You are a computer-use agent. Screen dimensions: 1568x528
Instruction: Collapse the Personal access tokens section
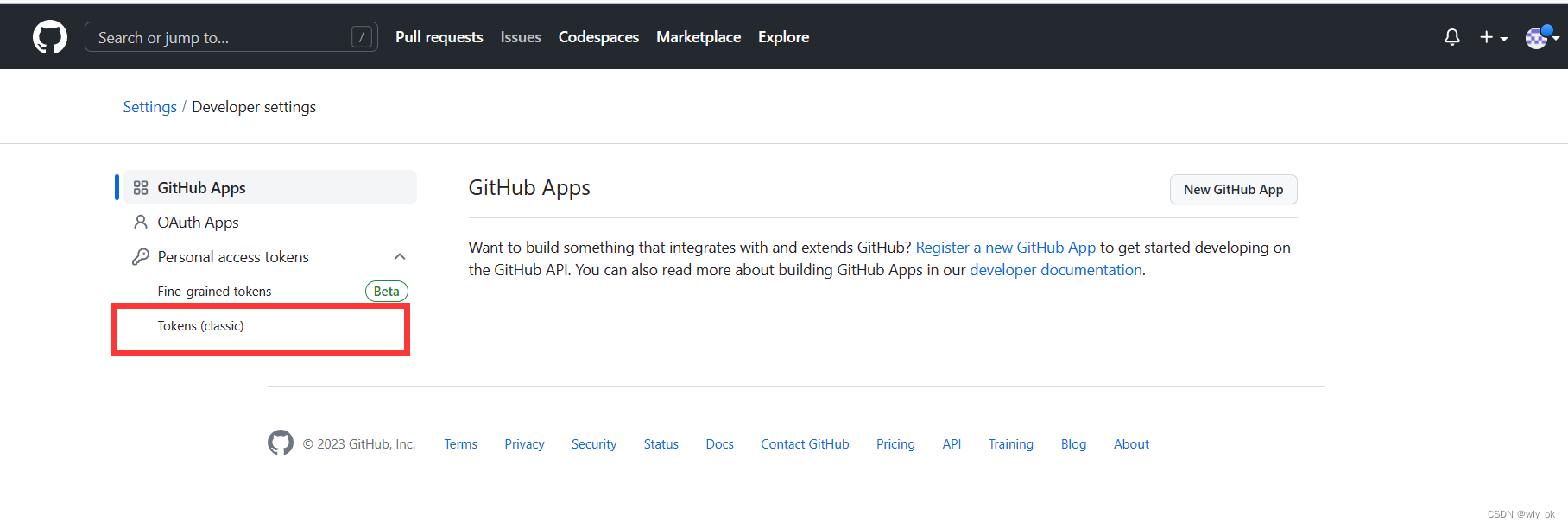pos(400,256)
